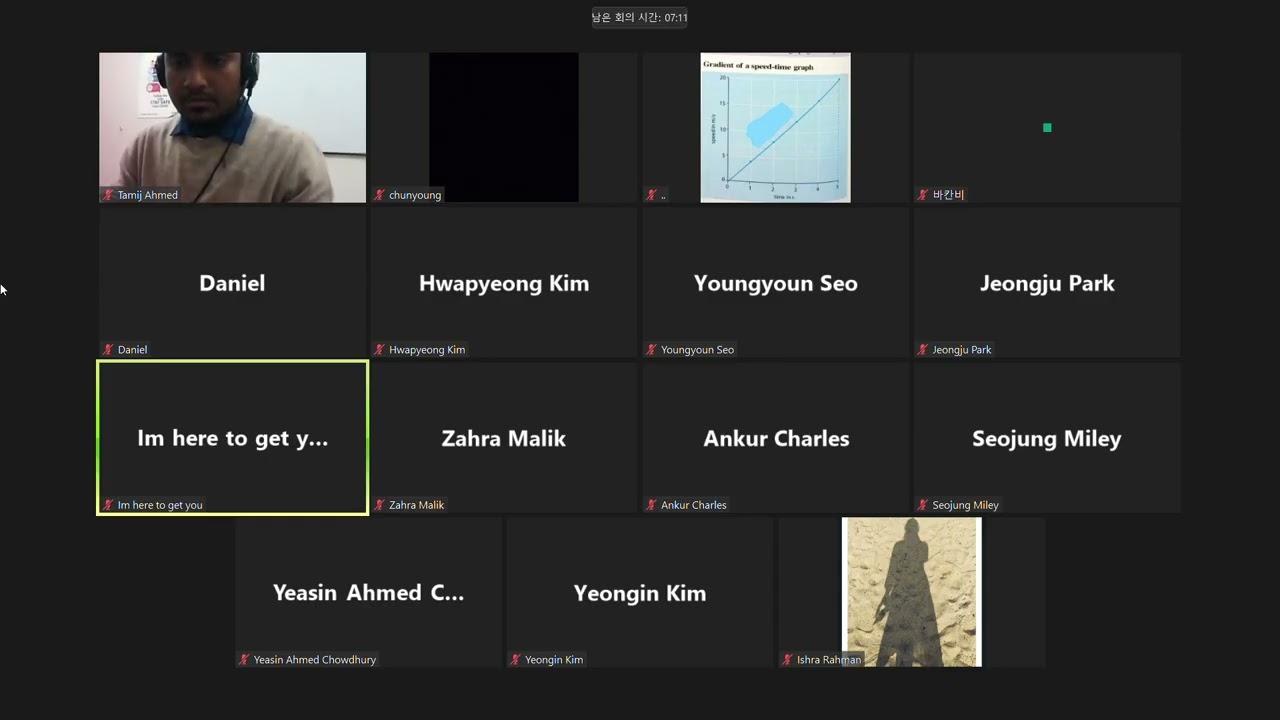Click Seojung Miley's muted microphone icon
The width and height of the screenshot is (1280, 720).
point(923,505)
